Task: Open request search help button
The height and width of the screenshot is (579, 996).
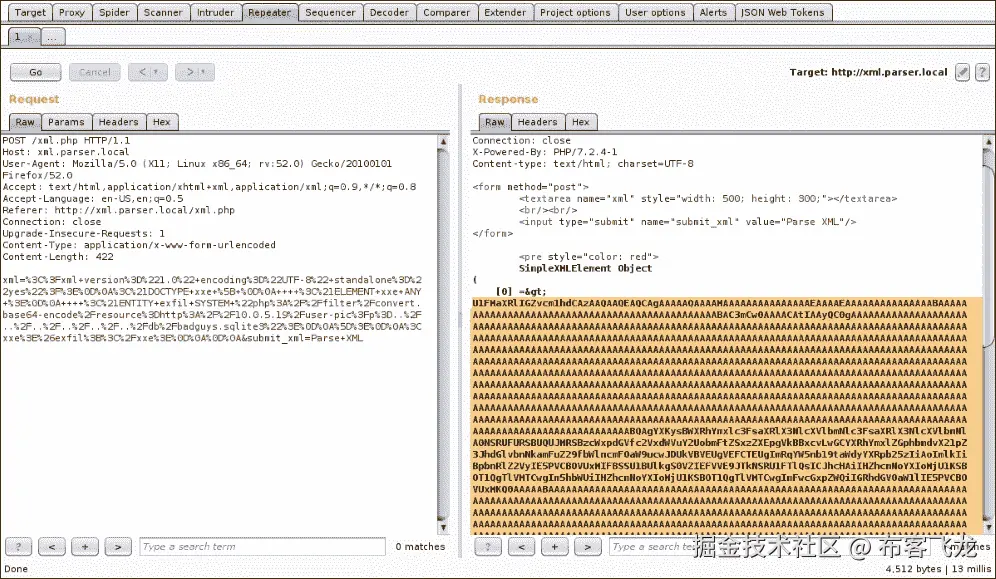Action: tap(18, 547)
